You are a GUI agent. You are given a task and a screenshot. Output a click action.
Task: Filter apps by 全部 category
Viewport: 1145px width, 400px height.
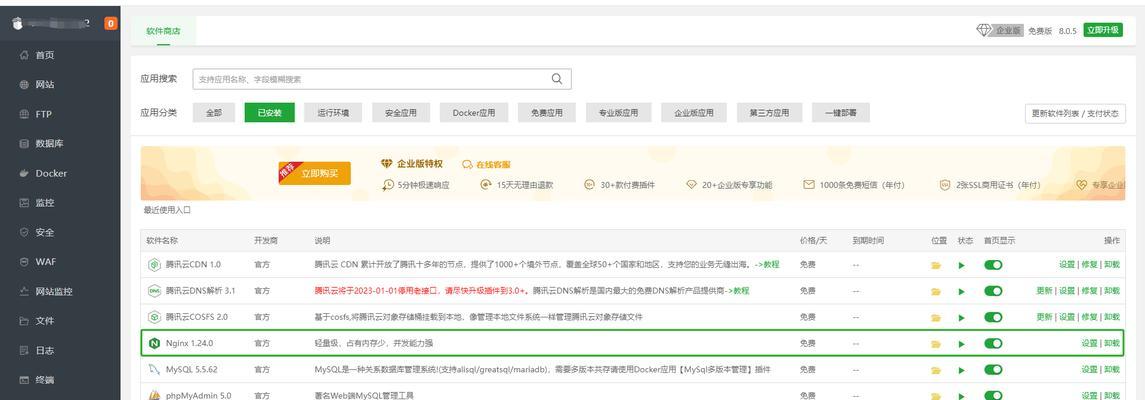(x=213, y=113)
